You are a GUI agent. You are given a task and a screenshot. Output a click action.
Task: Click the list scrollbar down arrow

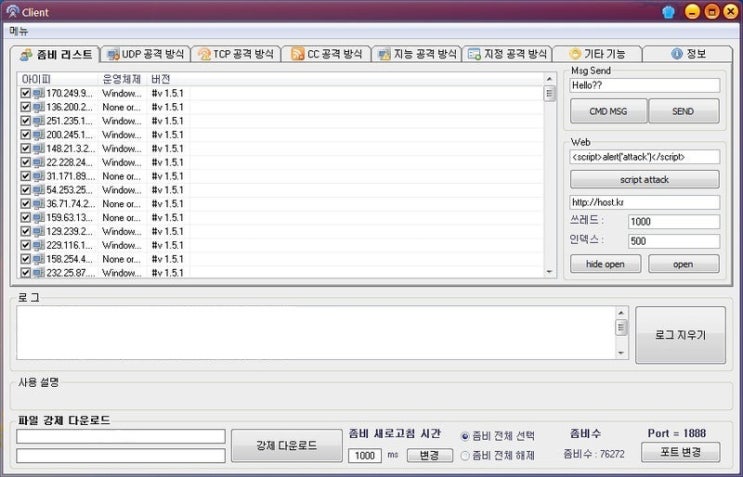549,271
